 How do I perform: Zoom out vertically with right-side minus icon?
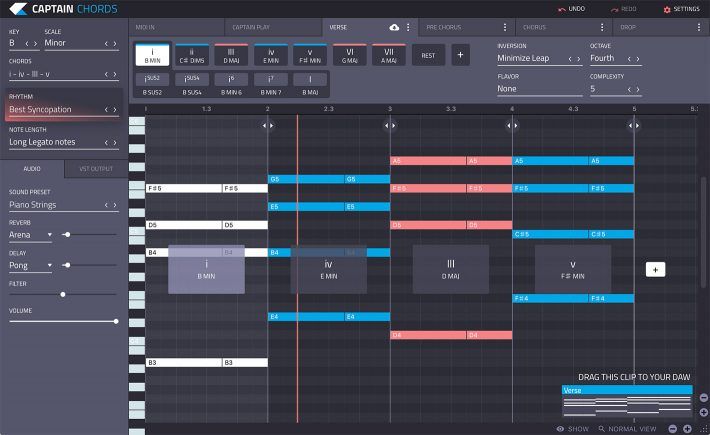pyautogui.click(x=704, y=398)
